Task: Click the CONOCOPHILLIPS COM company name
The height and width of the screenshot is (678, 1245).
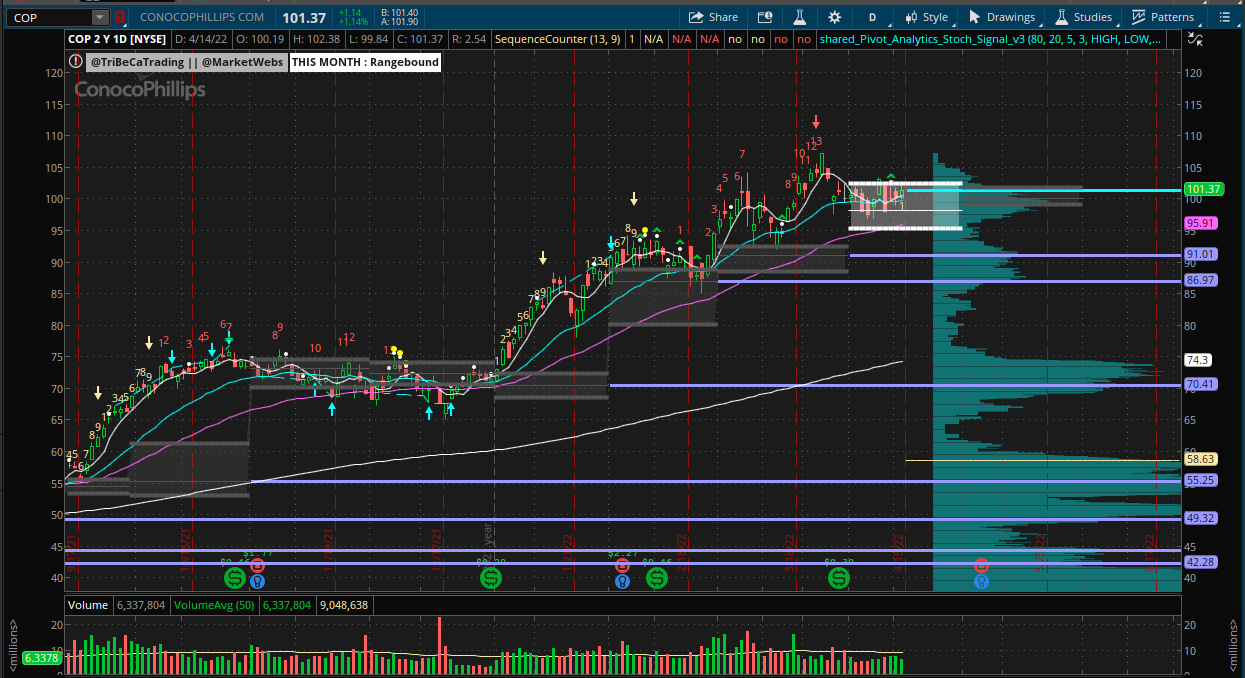Action: (x=202, y=17)
